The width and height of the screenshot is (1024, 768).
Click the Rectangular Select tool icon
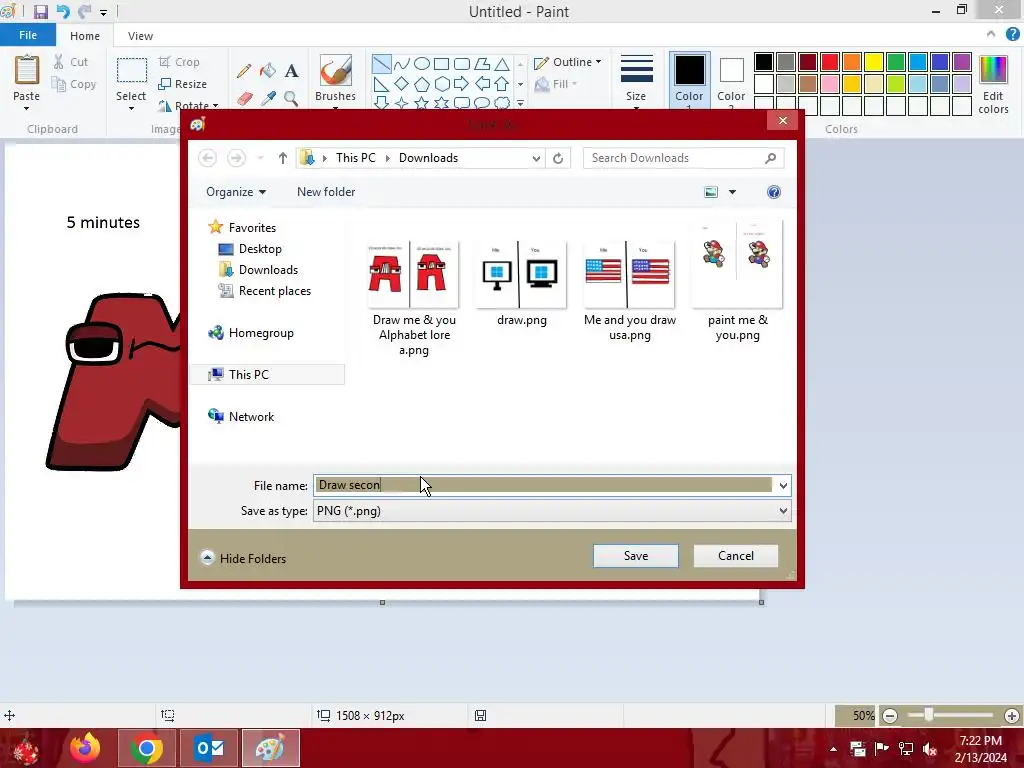(131, 71)
